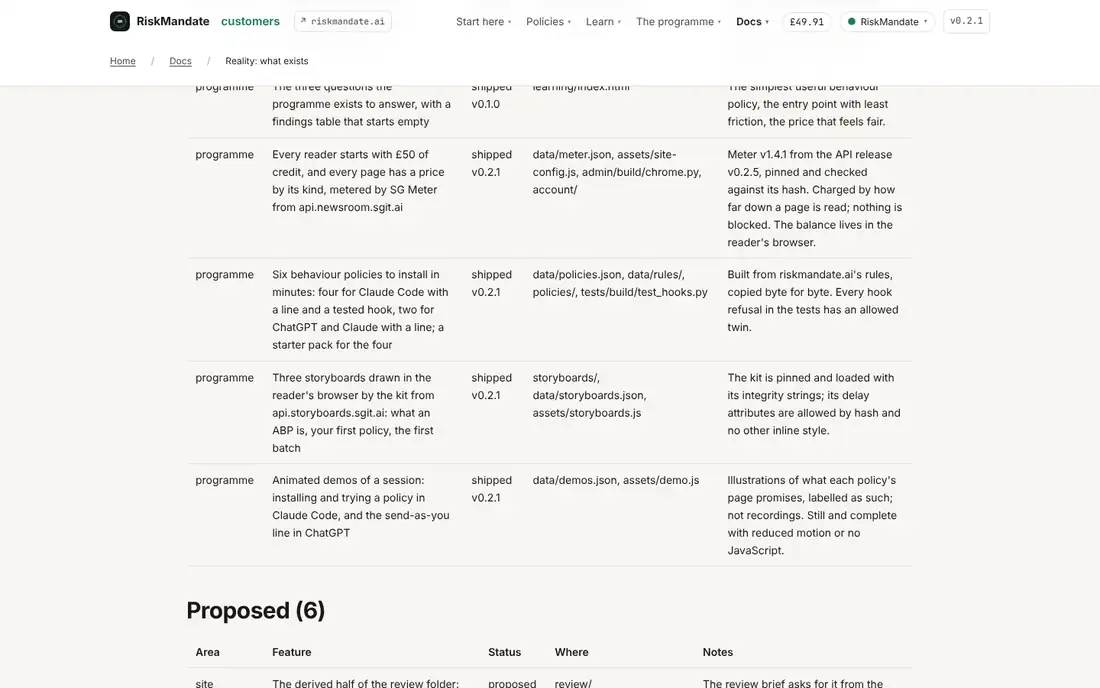
Task: Click the 'Meter v1.4.1 from the API release' note
Action: pos(814,198)
